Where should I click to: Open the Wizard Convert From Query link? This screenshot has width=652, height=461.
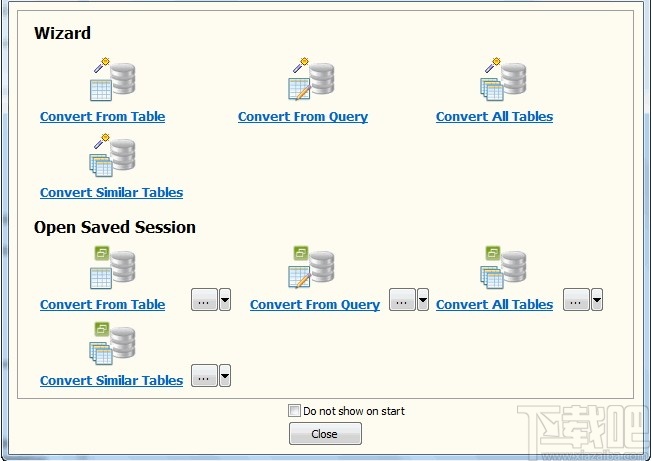click(x=303, y=117)
